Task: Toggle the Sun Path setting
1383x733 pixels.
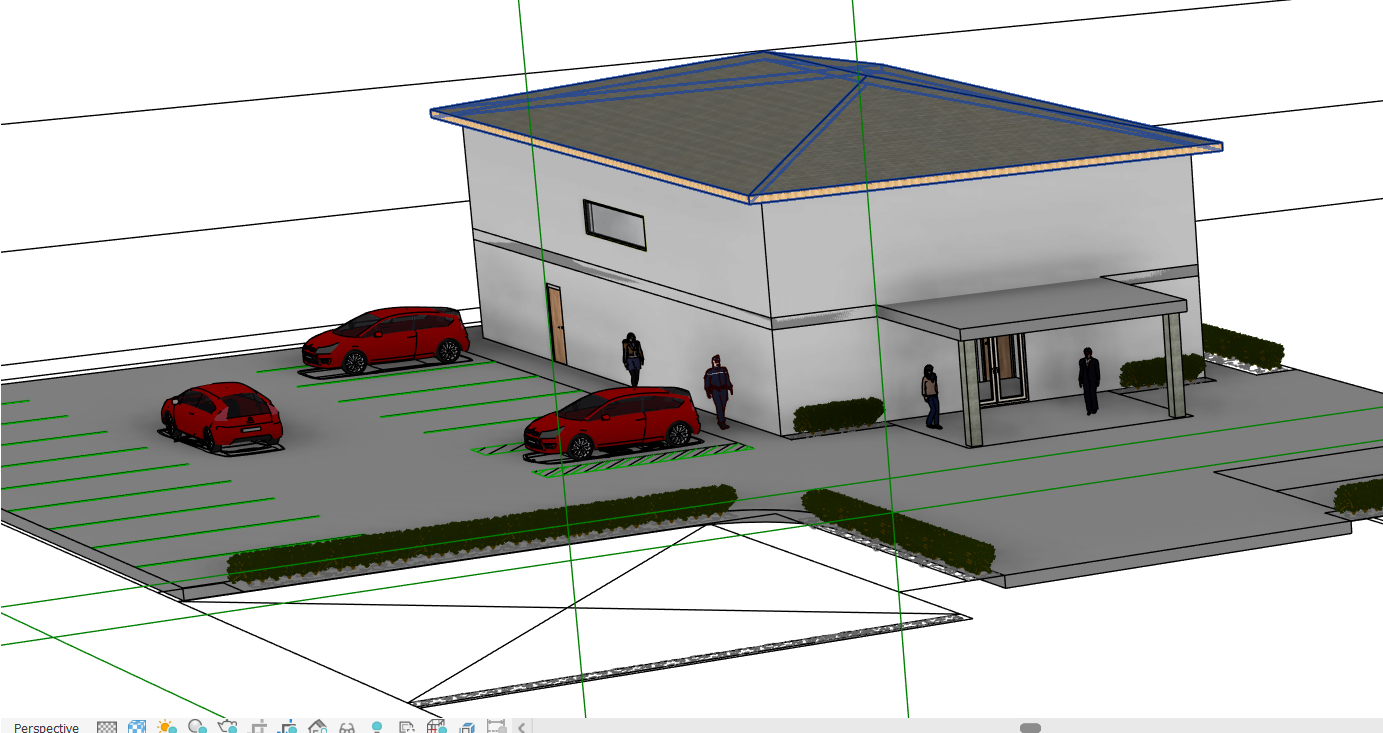Action: [x=166, y=727]
